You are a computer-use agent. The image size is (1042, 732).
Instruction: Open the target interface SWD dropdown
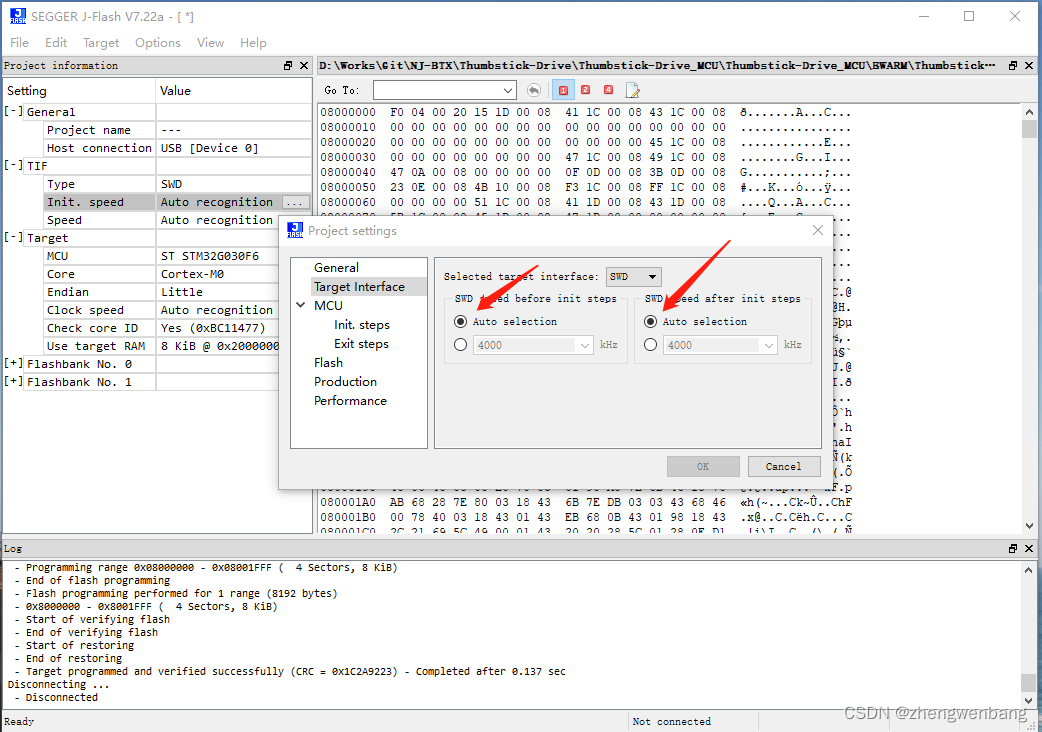633,276
